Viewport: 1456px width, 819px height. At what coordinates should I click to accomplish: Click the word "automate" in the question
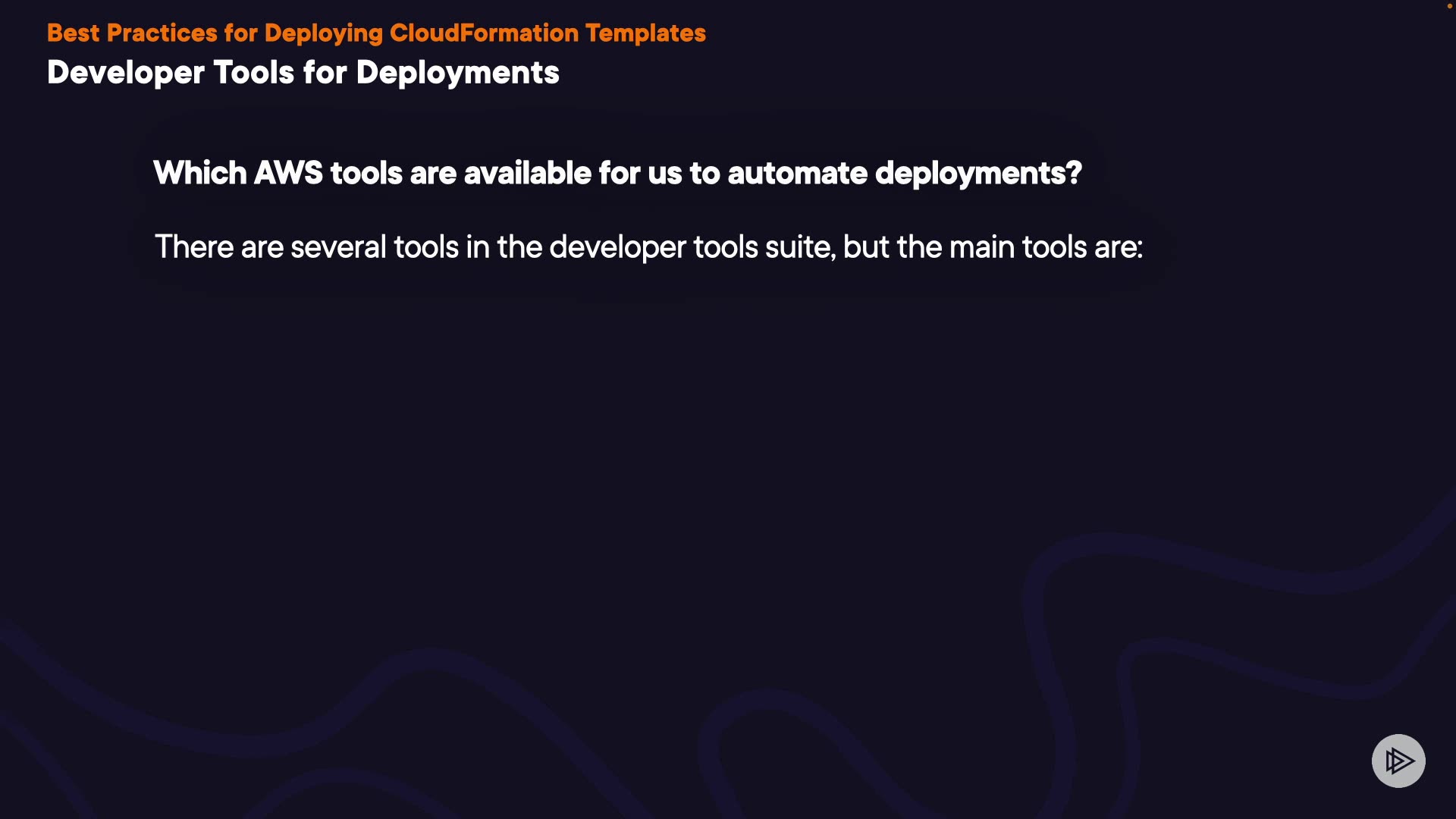click(x=797, y=174)
